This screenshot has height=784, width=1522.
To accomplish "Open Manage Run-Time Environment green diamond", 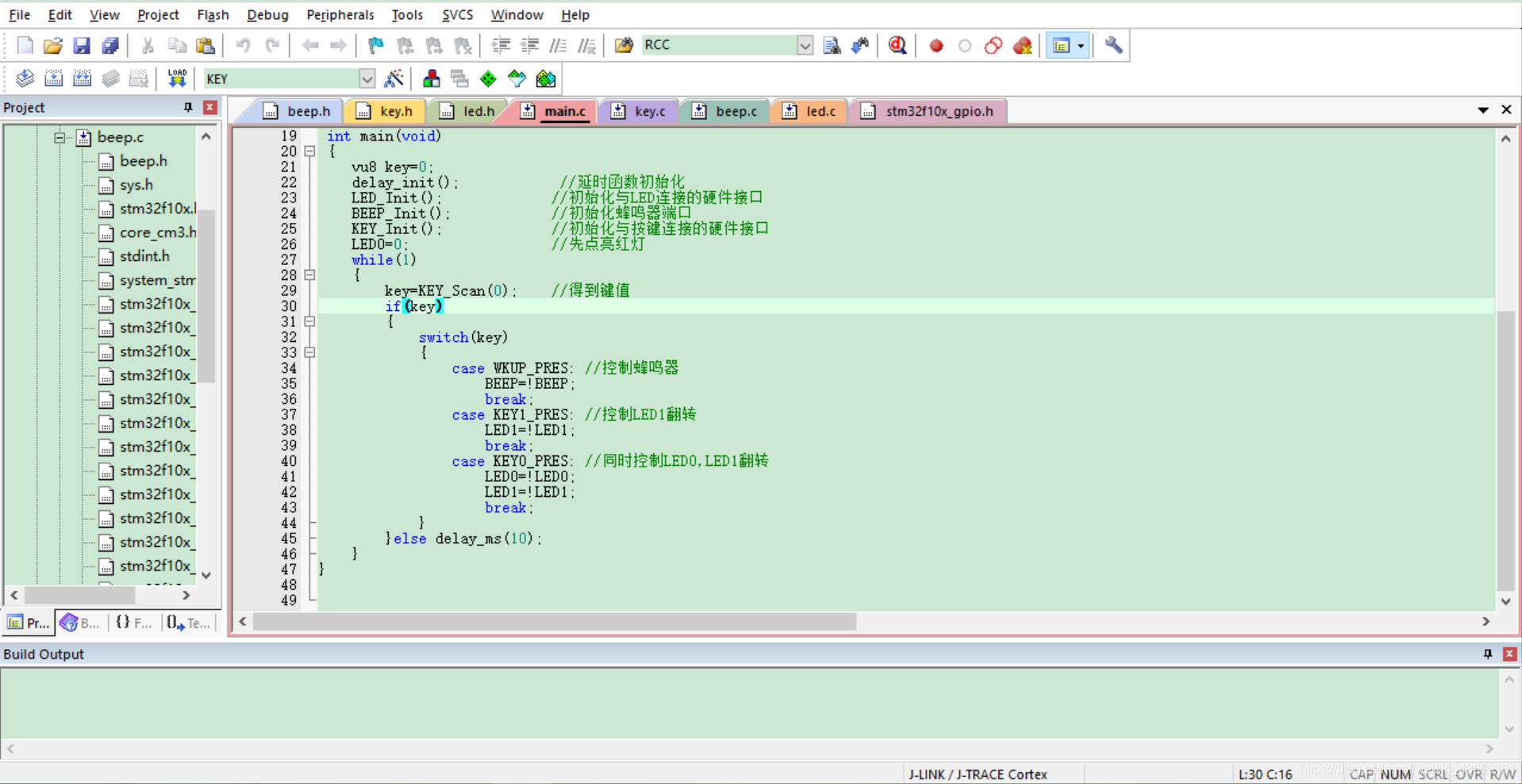I will pos(489,79).
